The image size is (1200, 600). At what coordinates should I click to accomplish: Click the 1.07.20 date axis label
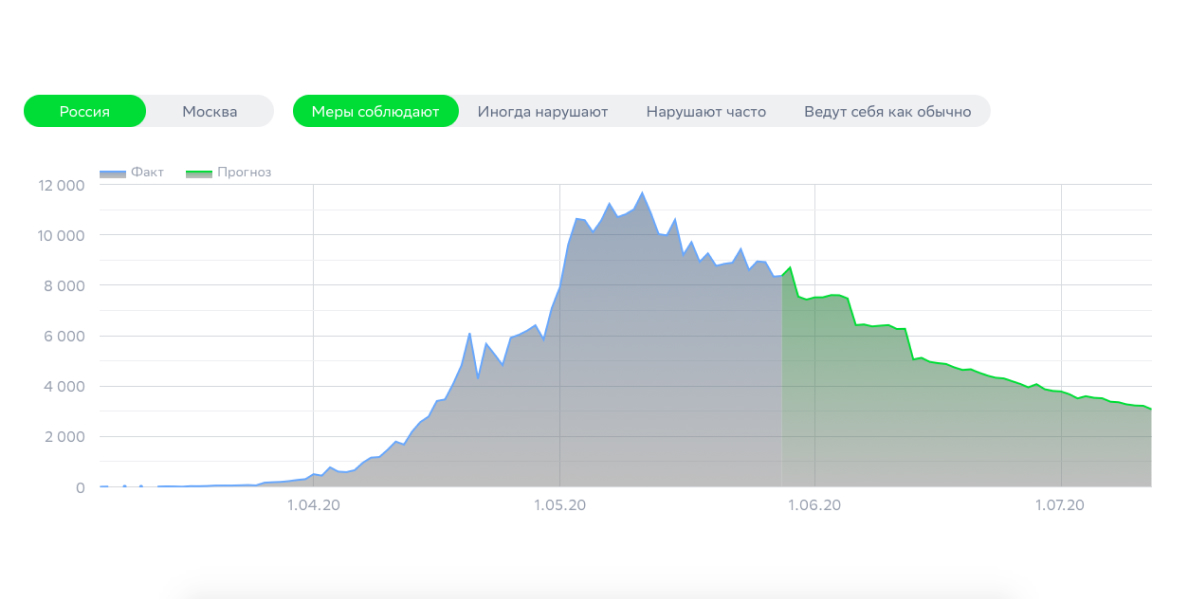pyautogui.click(x=1061, y=506)
